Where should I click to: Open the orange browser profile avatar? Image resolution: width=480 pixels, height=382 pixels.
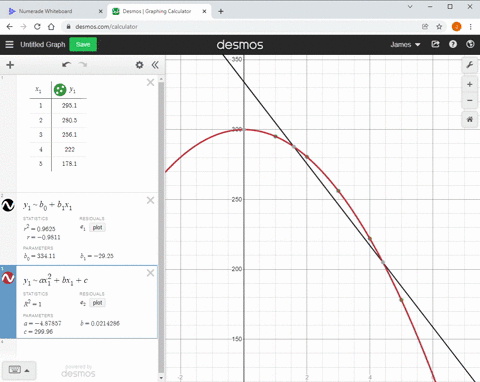pos(456,27)
